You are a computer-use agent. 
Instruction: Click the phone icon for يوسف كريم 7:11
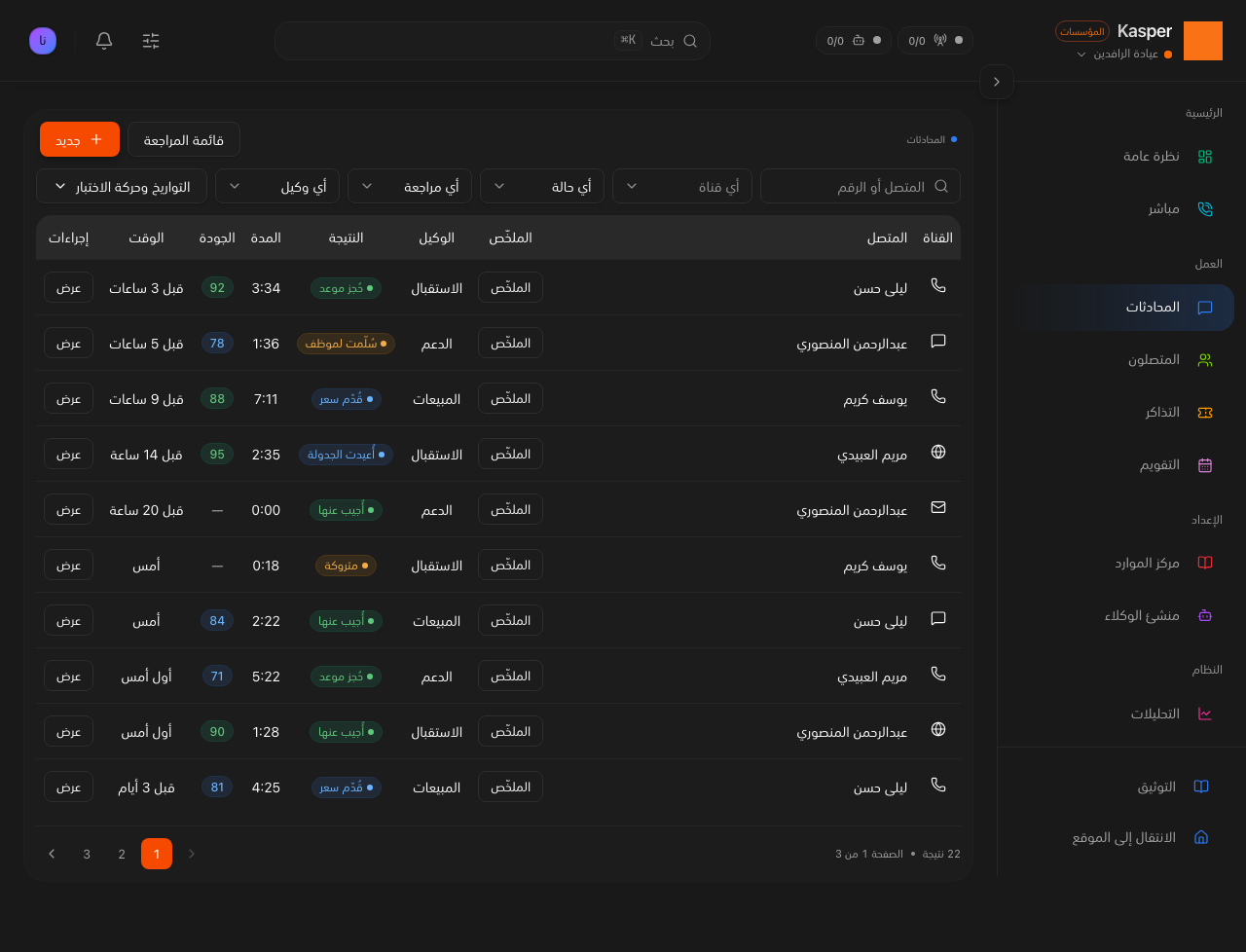pyautogui.click(x=938, y=396)
